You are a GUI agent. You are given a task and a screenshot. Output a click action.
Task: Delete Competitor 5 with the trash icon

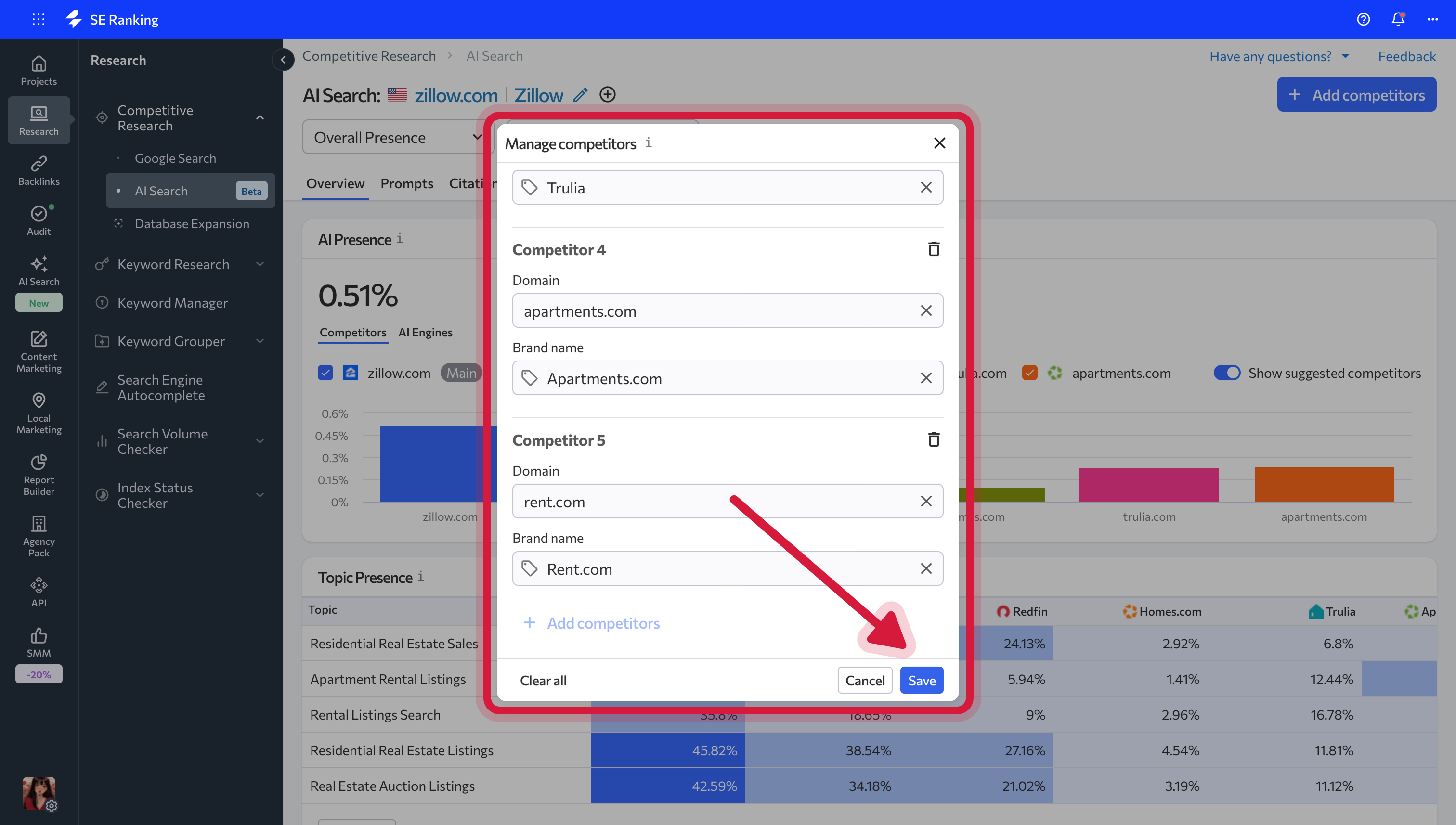click(x=934, y=440)
